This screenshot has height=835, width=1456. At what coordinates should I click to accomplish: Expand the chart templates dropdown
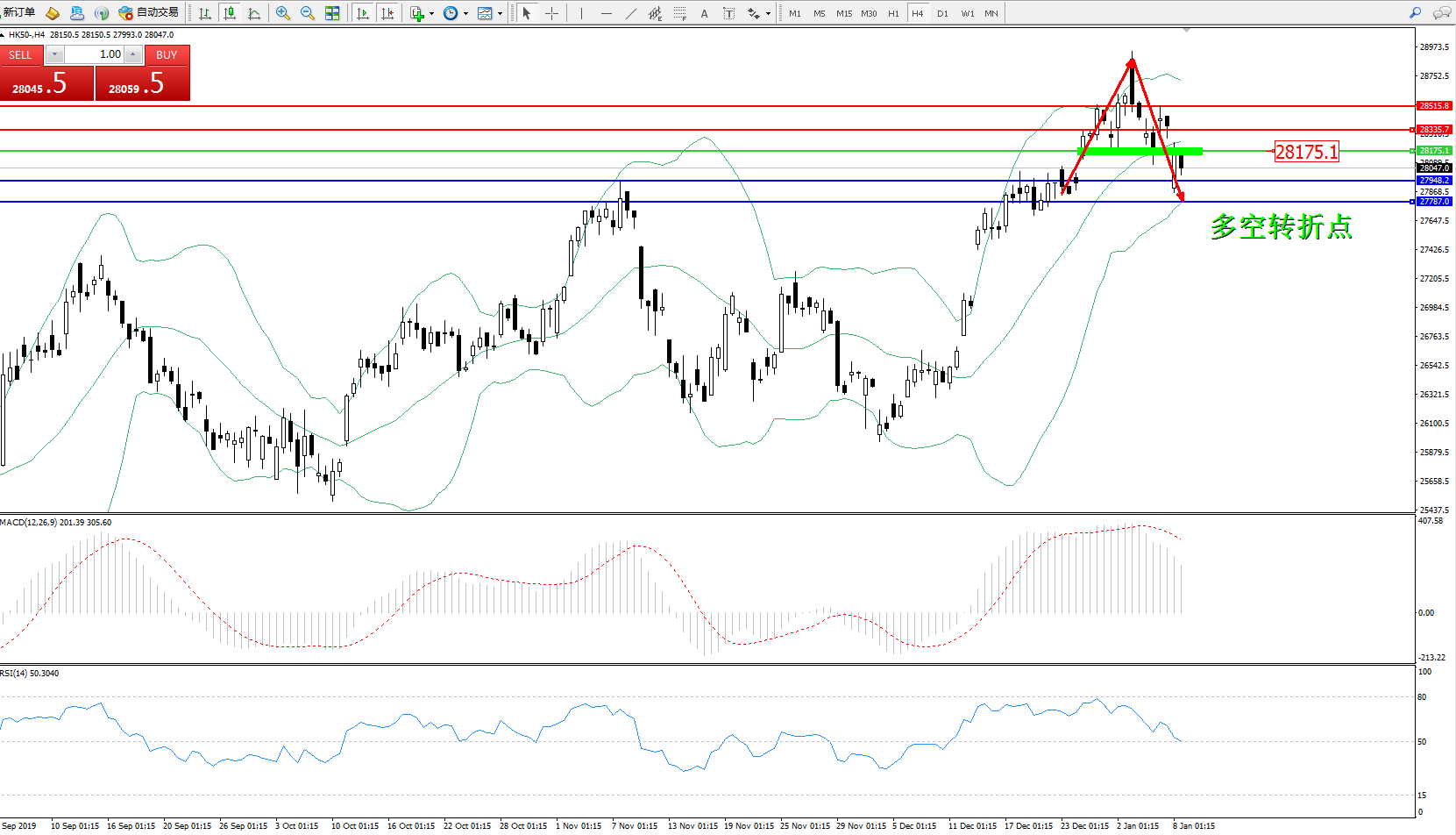[500, 13]
